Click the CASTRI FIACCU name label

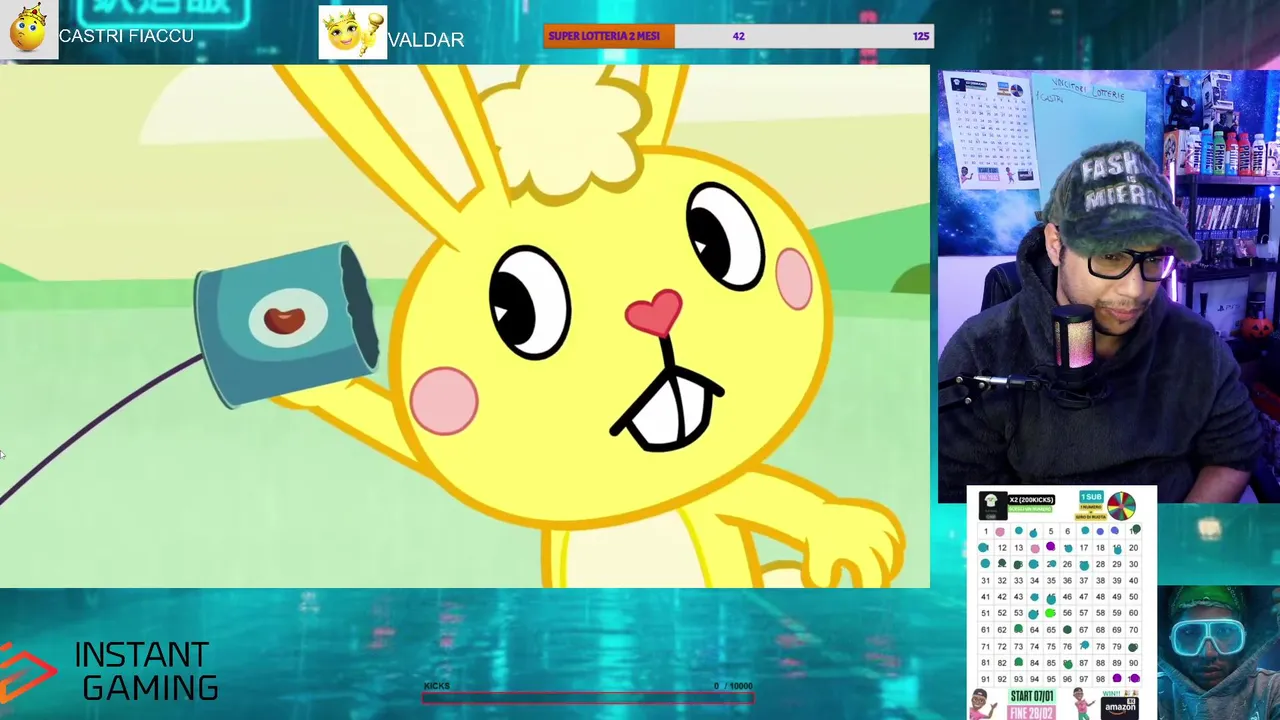tap(126, 36)
